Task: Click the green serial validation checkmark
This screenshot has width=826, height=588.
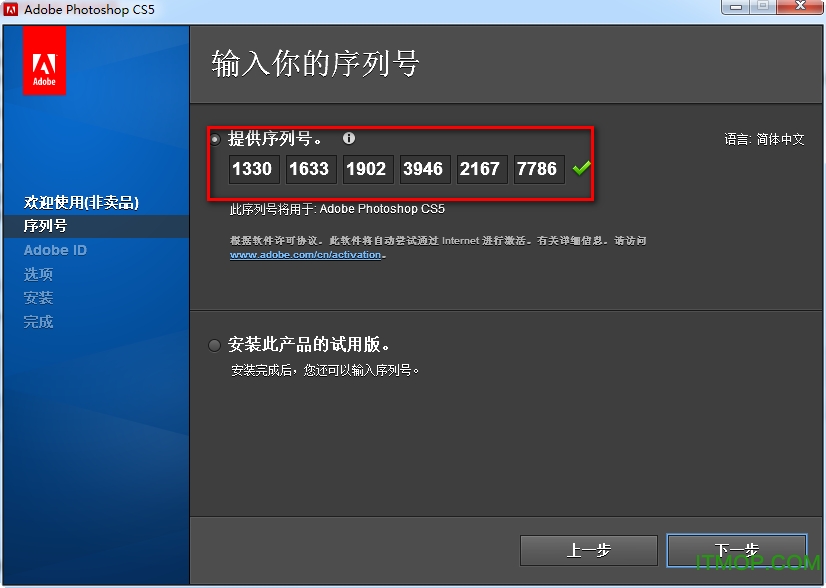Action: pos(582,168)
